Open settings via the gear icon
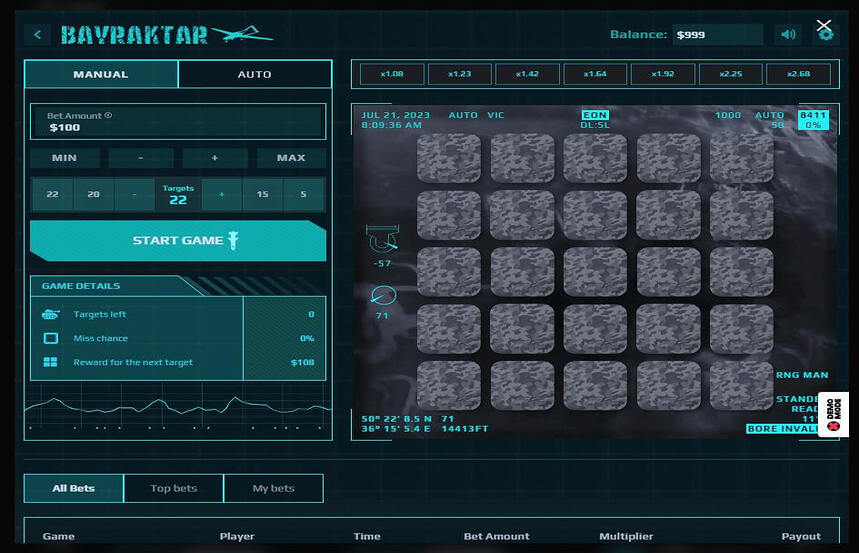 (x=826, y=36)
